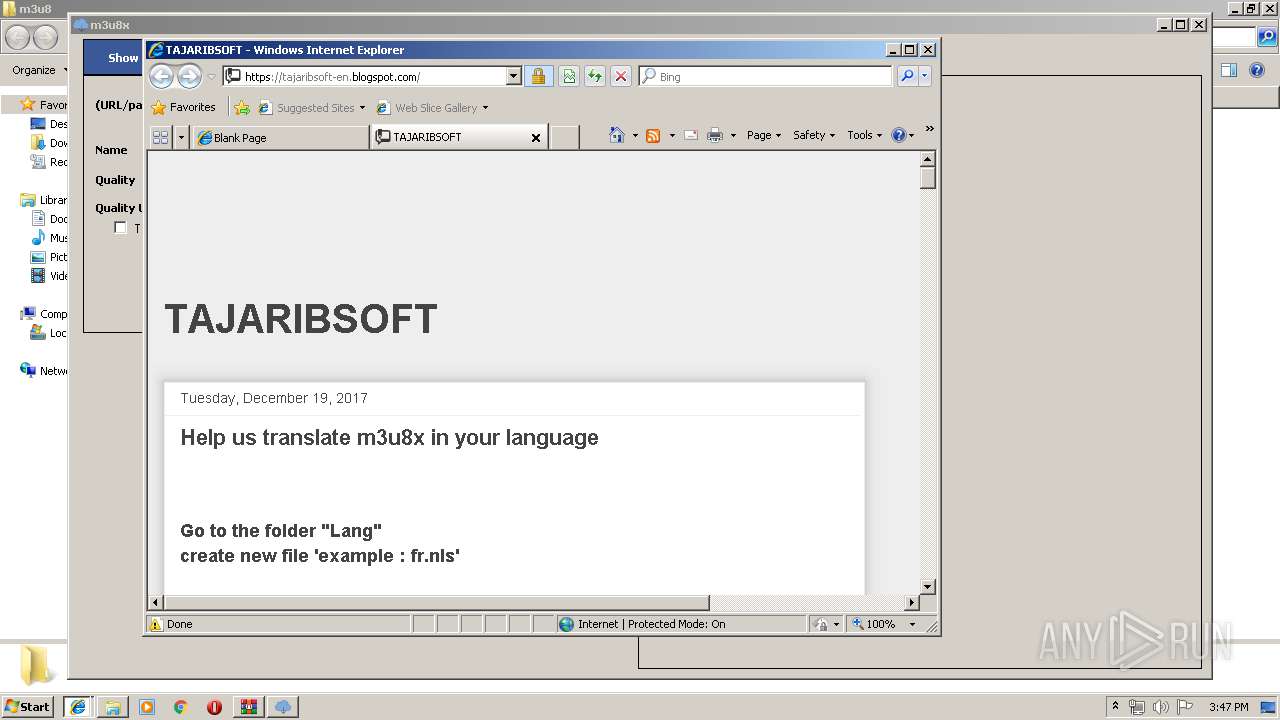Click the Explorer help question mark icon
Image resolution: width=1280 pixels, height=720 pixels.
click(1258, 70)
